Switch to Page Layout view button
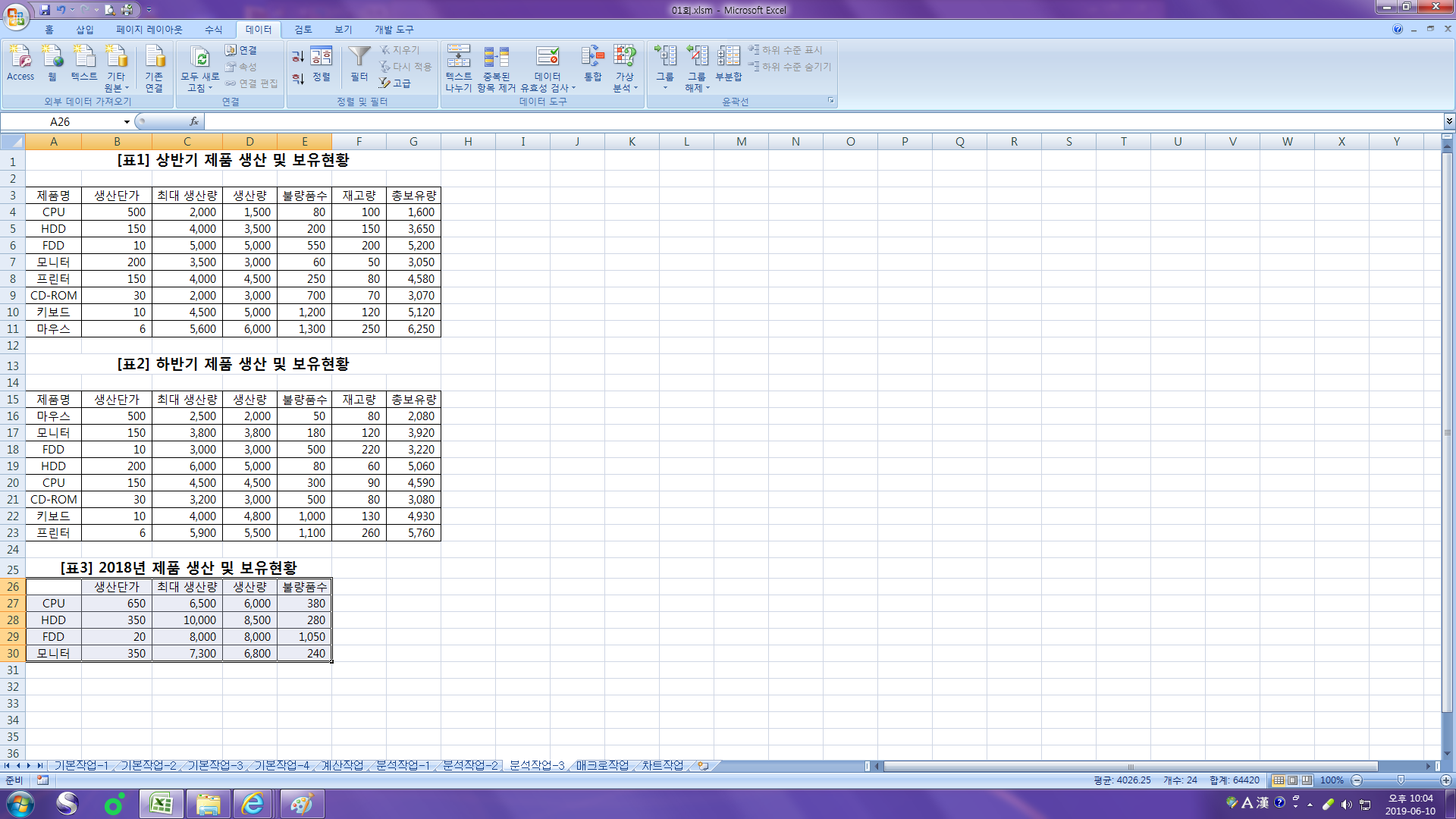The width and height of the screenshot is (1456, 819). point(1292,780)
